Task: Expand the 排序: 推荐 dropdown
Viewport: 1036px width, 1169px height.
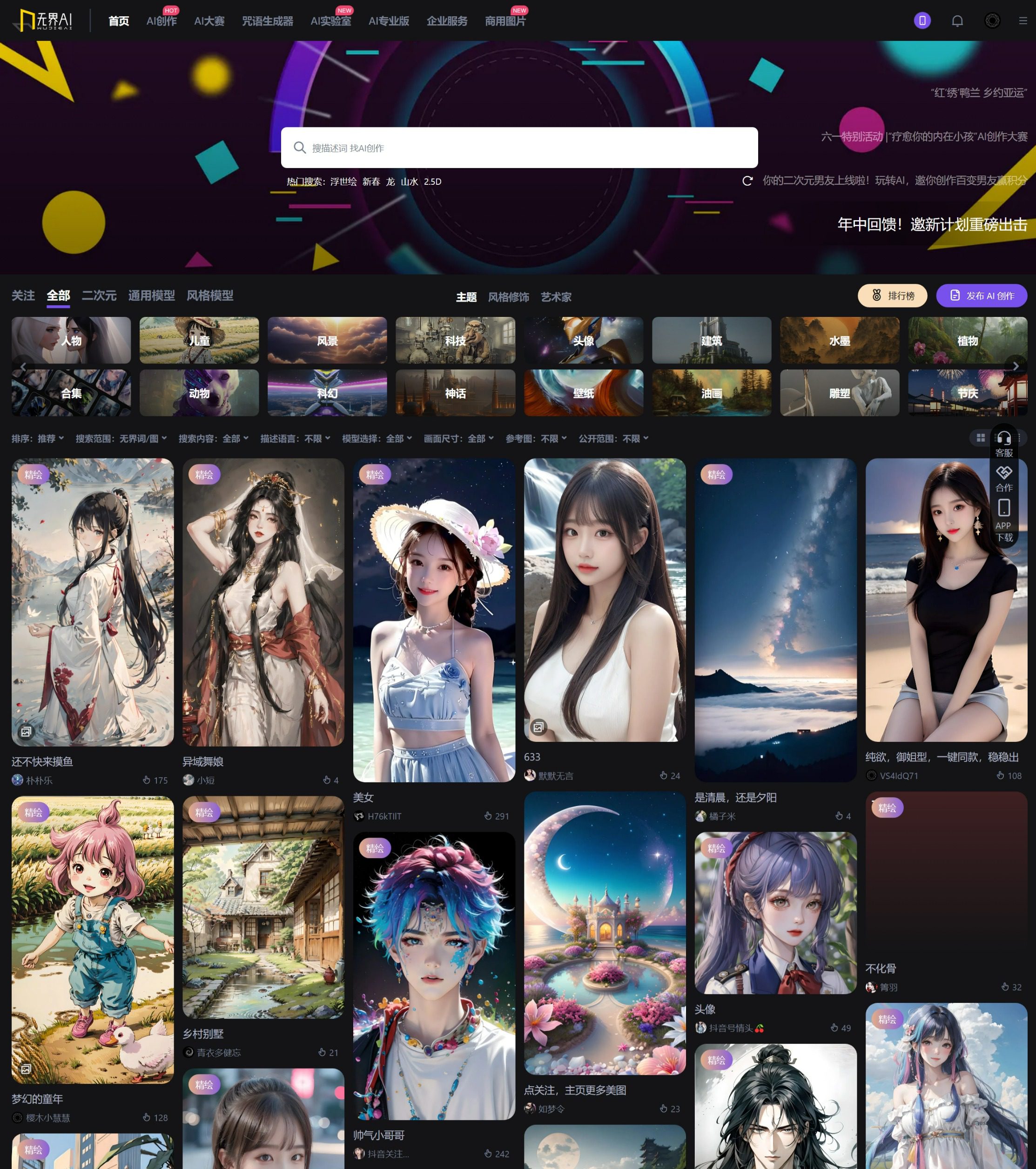Action: pyautogui.click(x=38, y=439)
